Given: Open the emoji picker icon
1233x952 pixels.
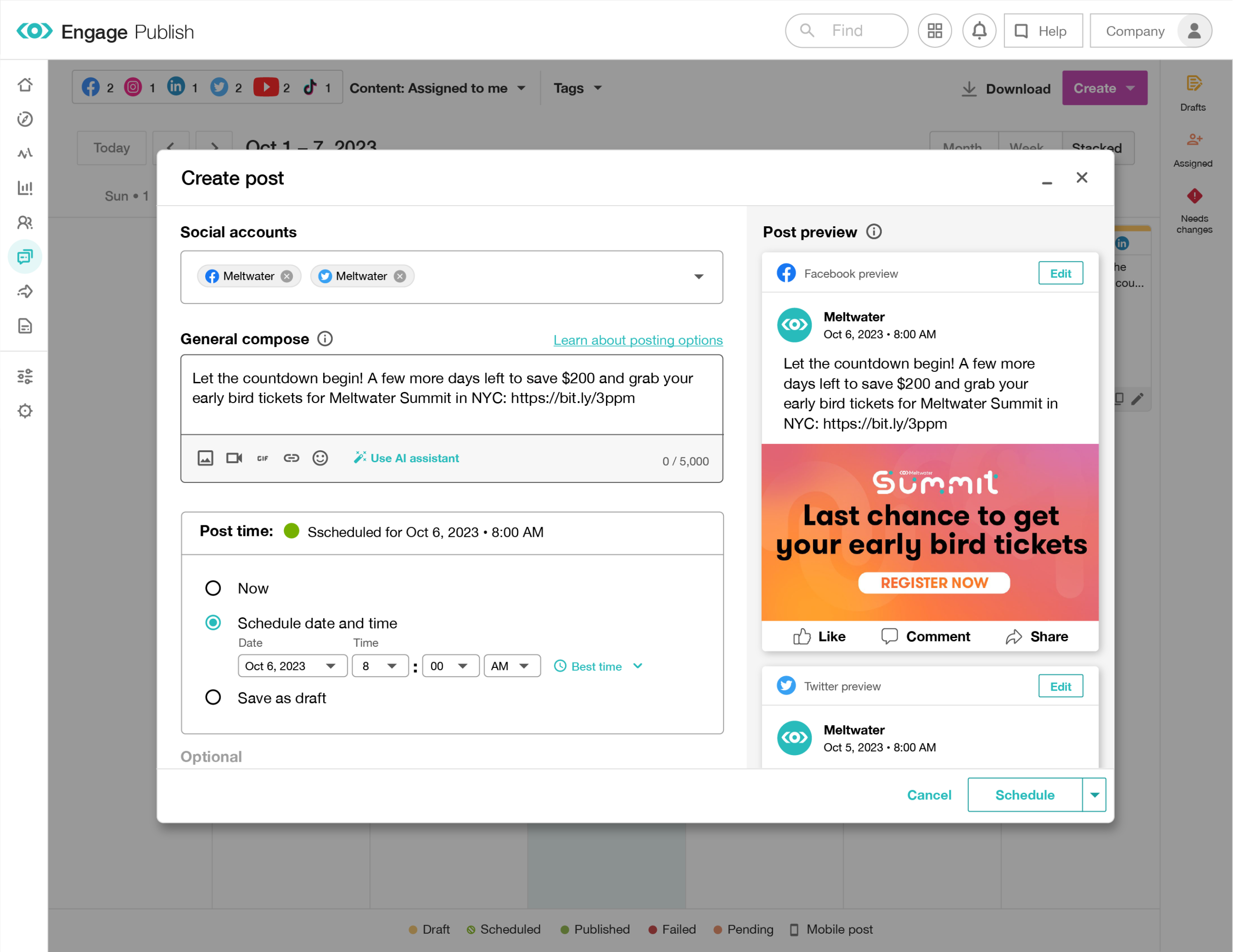Looking at the screenshot, I should coord(320,457).
